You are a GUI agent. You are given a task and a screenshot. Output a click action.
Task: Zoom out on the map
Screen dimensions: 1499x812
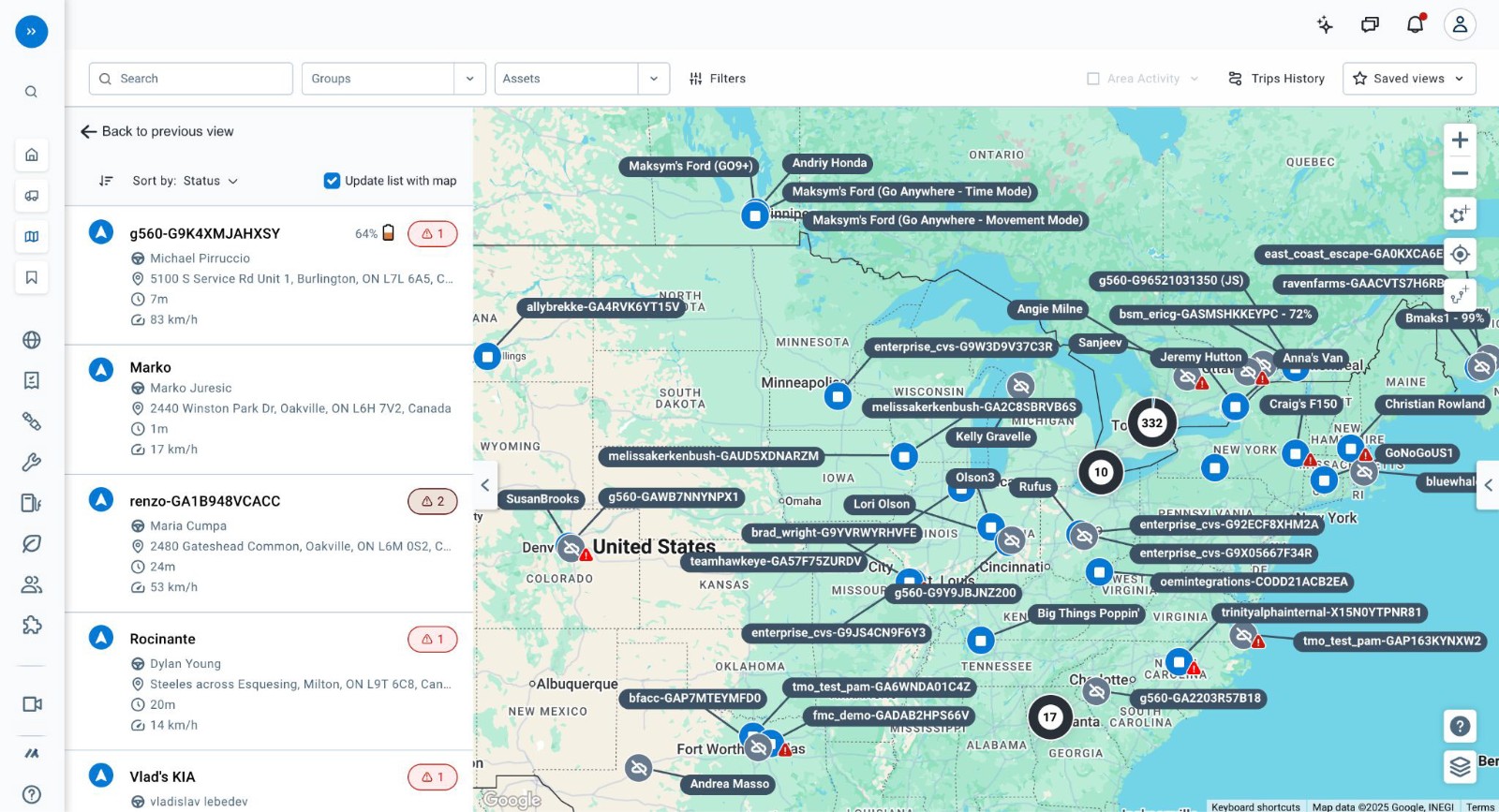pyautogui.click(x=1460, y=173)
